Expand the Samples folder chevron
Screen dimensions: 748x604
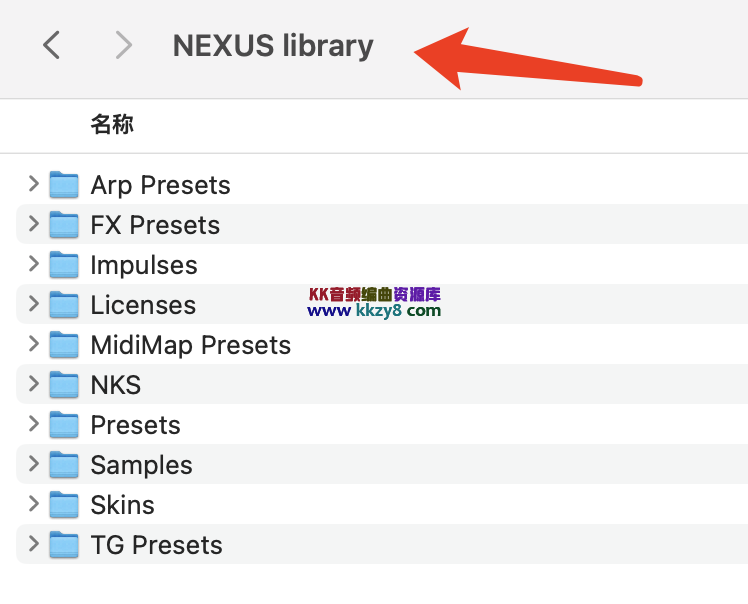[x=33, y=464]
